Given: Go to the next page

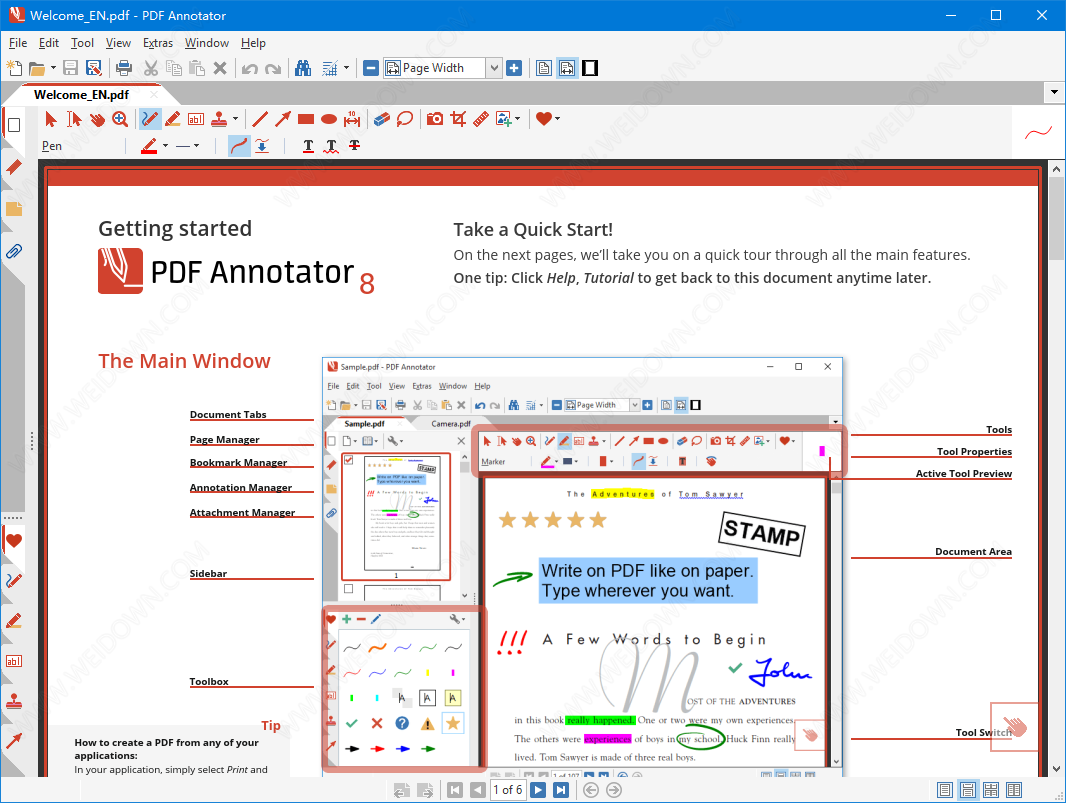Looking at the screenshot, I should (538, 790).
